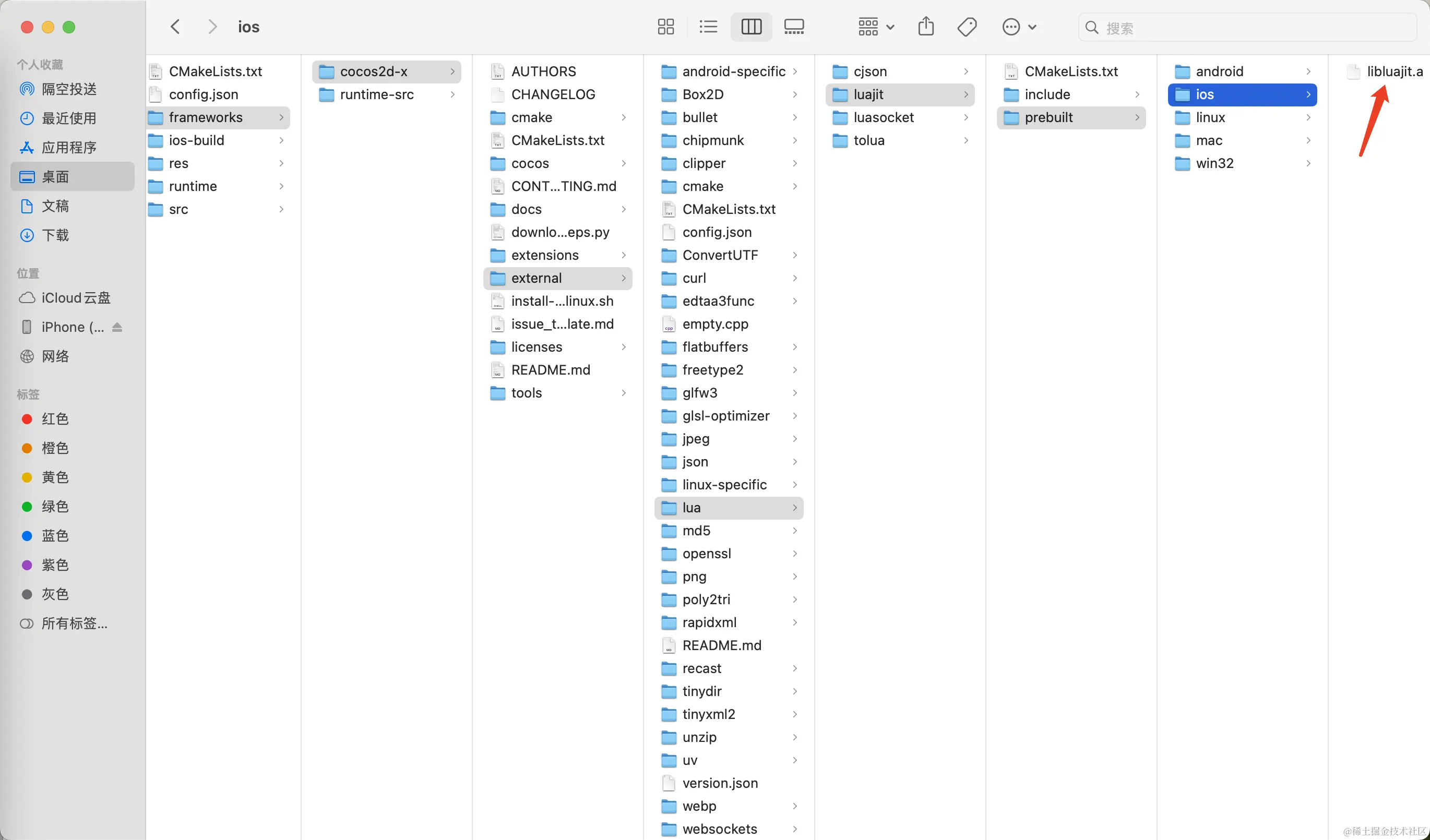Select column view mode
Viewport: 1430px width, 840px height.
(752, 27)
